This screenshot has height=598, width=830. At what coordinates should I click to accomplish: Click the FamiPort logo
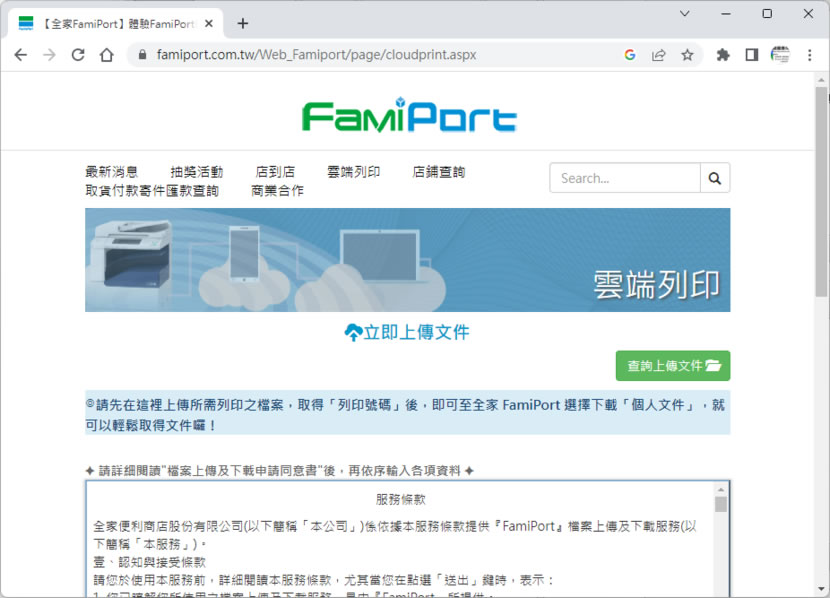pyautogui.click(x=409, y=114)
